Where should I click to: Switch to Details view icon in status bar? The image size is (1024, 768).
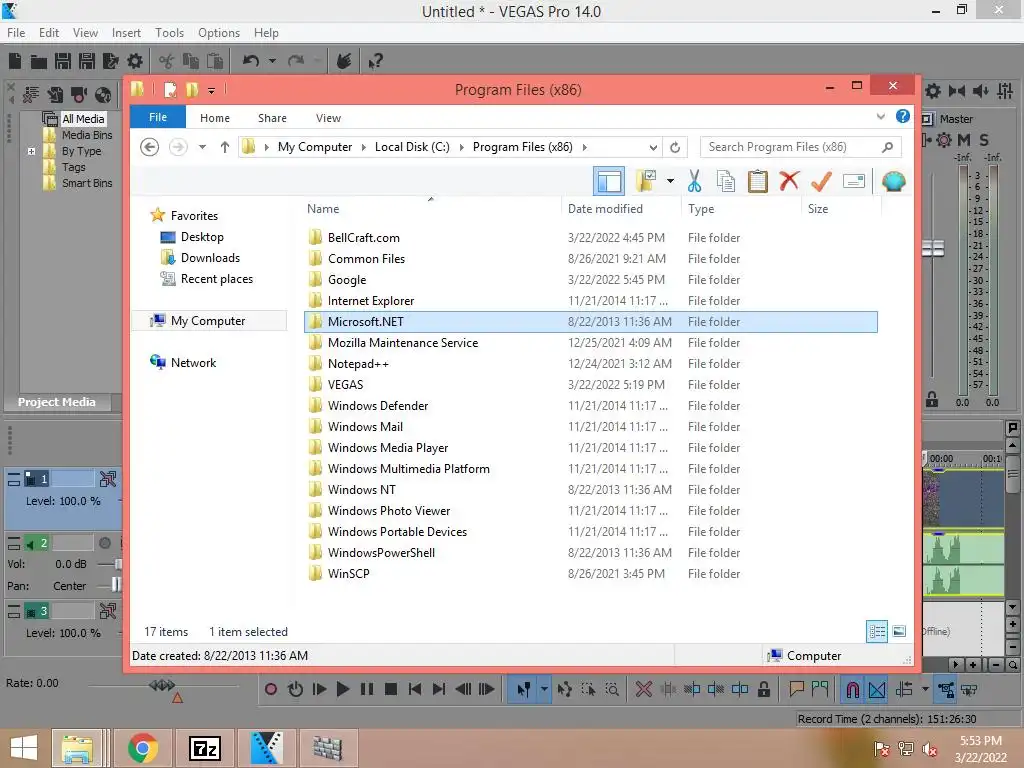click(x=877, y=632)
